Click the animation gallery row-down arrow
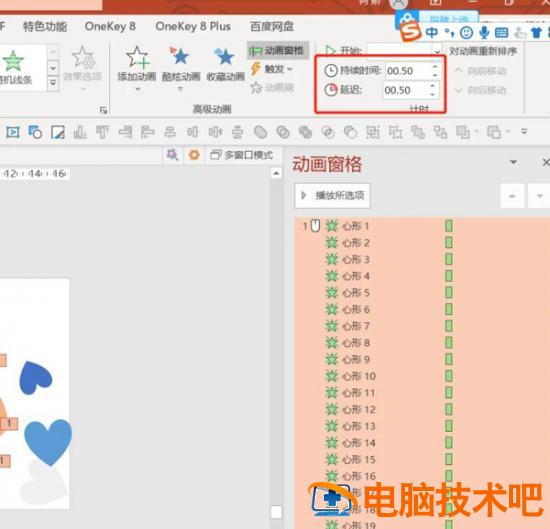The image size is (550, 529). [53, 68]
